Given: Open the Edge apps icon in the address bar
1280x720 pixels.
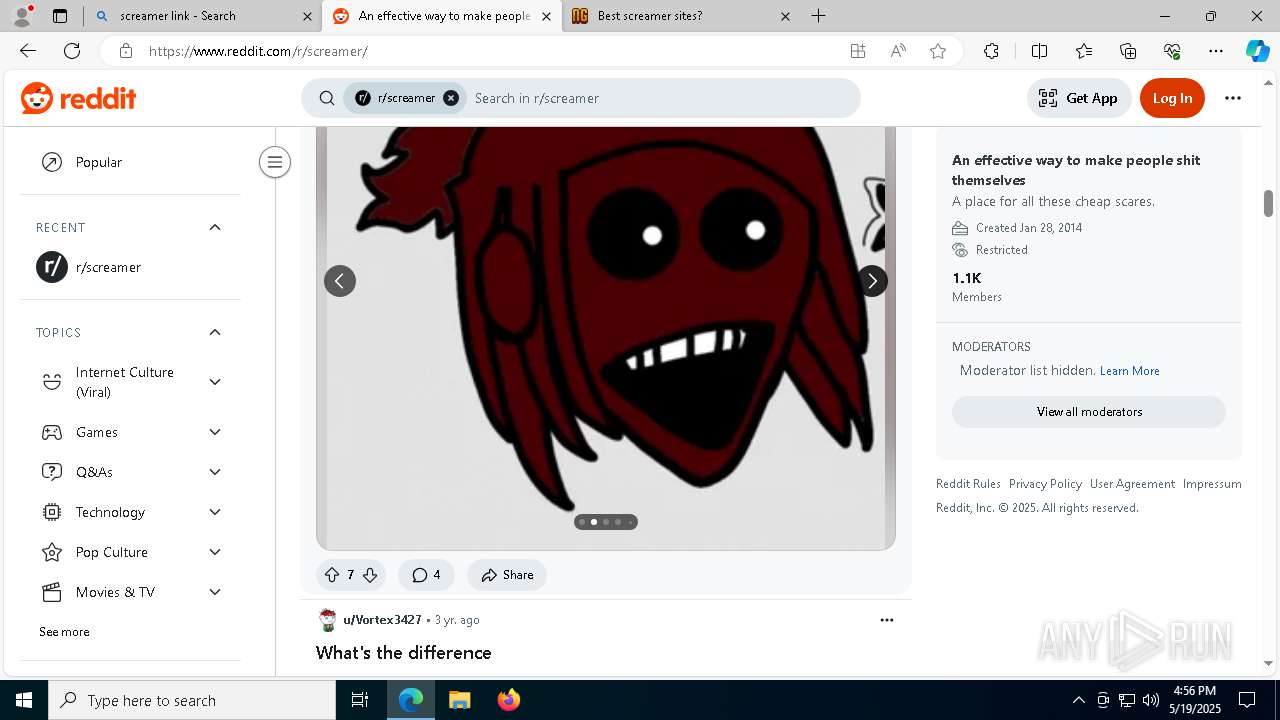Looking at the screenshot, I should (858, 51).
